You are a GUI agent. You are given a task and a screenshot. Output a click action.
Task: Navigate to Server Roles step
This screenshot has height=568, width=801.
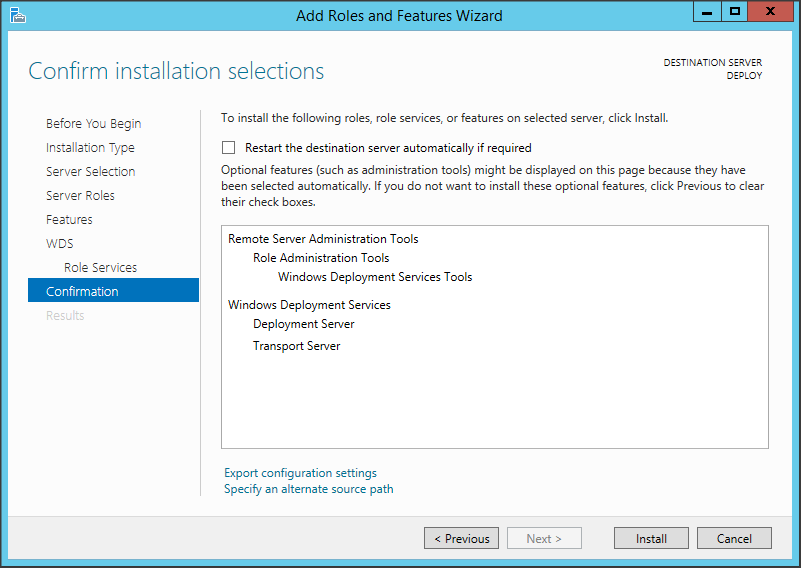pyautogui.click(x=80, y=195)
